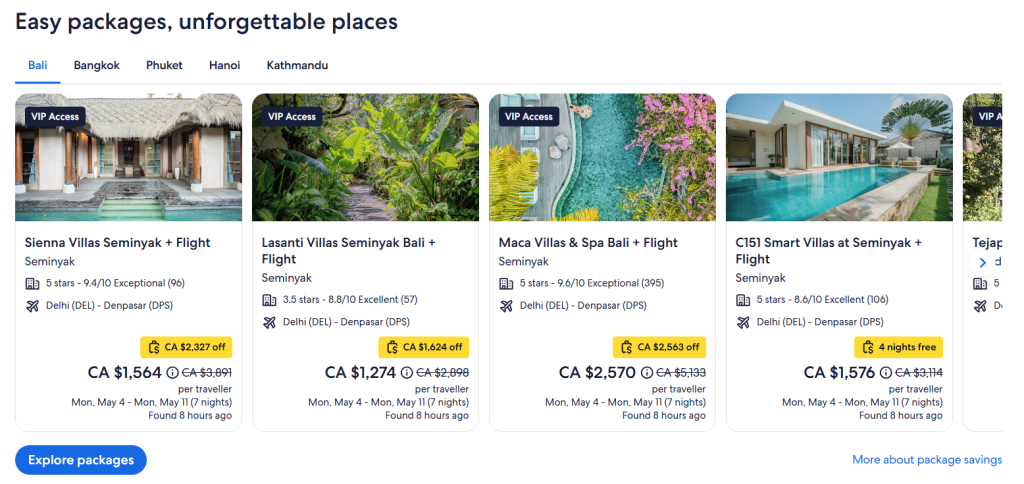Select the Kathmandu tab
Screen dimensions: 1024x484
click(x=297, y=66)
